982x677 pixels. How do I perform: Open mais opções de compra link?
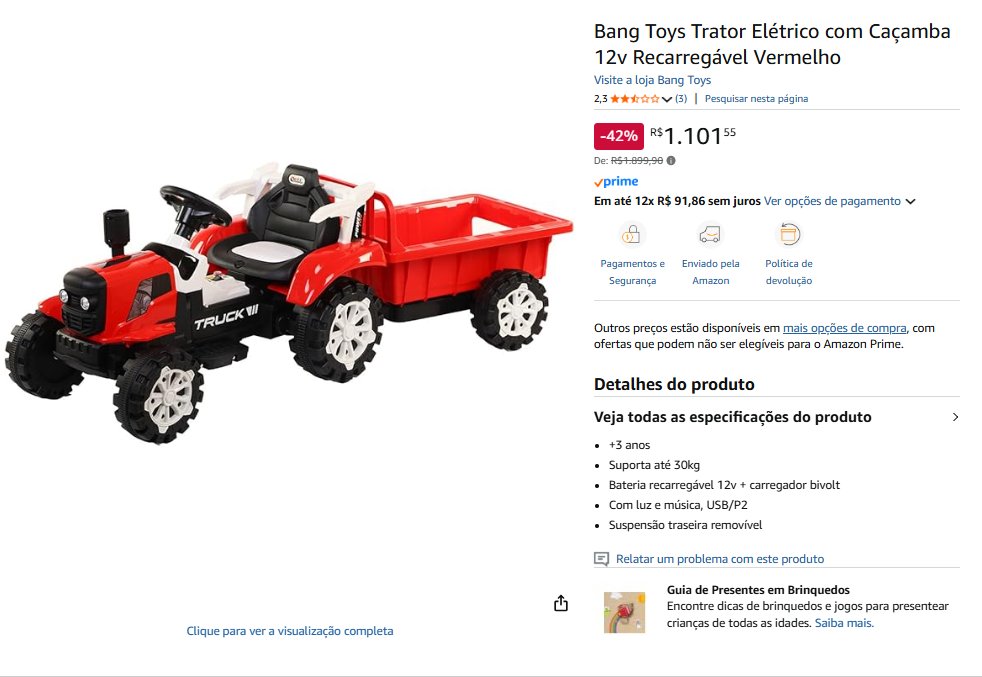point(844,328)
